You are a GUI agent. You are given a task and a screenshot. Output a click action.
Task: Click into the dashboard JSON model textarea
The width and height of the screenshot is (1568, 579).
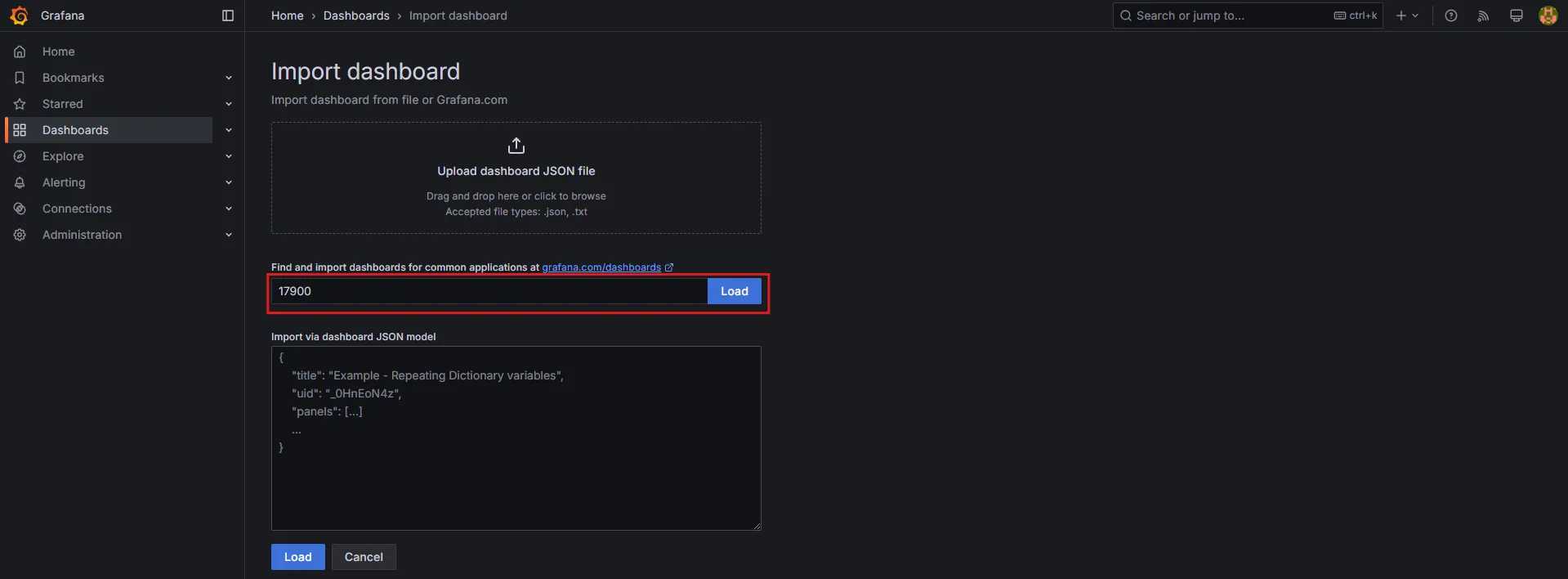(516, 438)
